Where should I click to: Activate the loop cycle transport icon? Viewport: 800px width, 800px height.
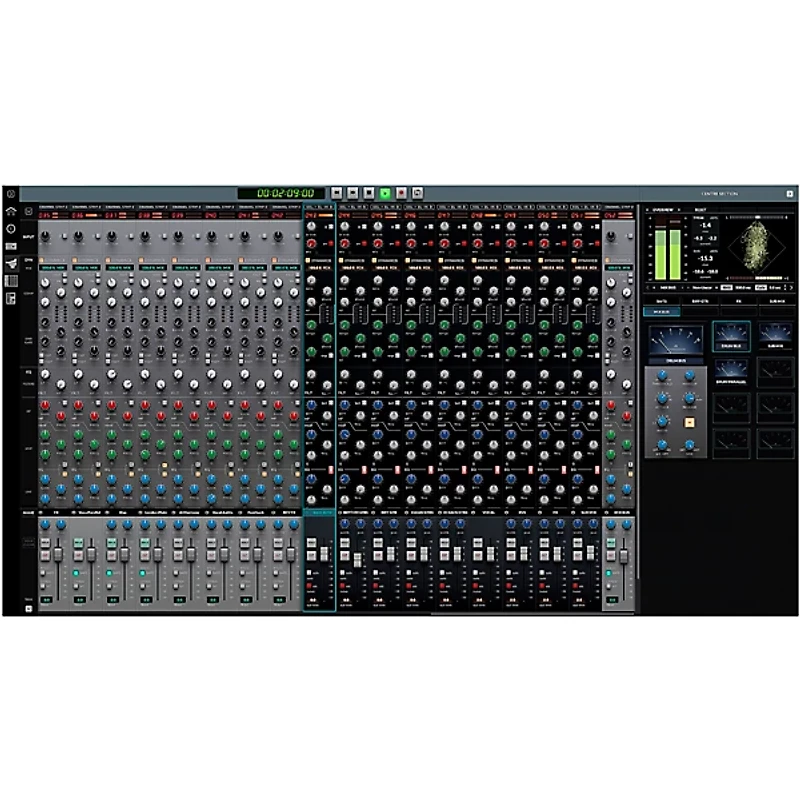(x=416, y=190)
